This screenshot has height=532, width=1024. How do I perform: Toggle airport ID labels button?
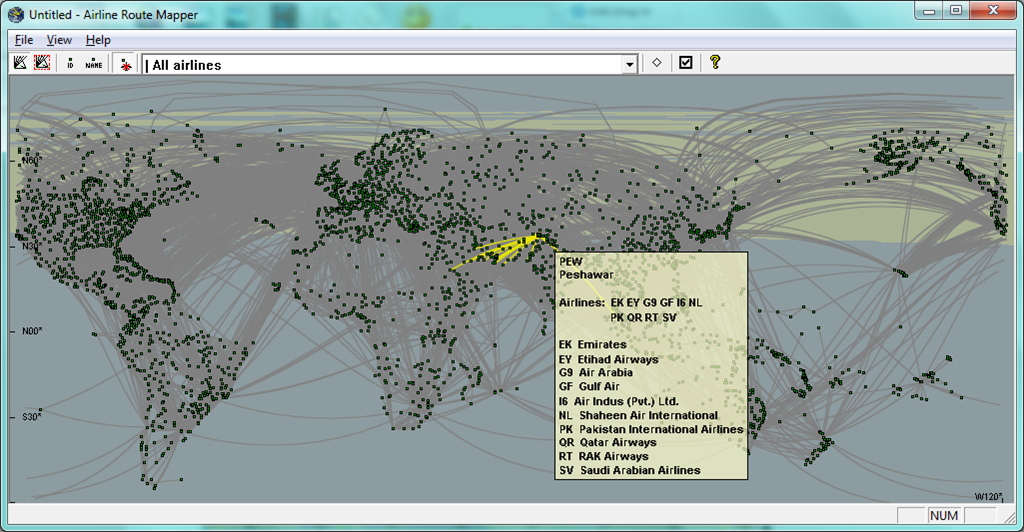71,63
